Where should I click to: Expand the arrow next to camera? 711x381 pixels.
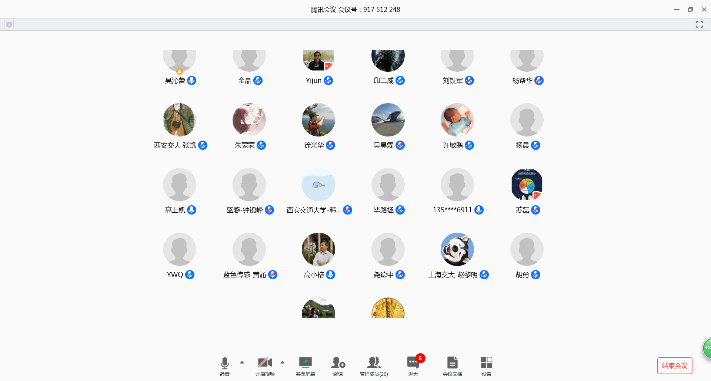(x=282, y=362)
